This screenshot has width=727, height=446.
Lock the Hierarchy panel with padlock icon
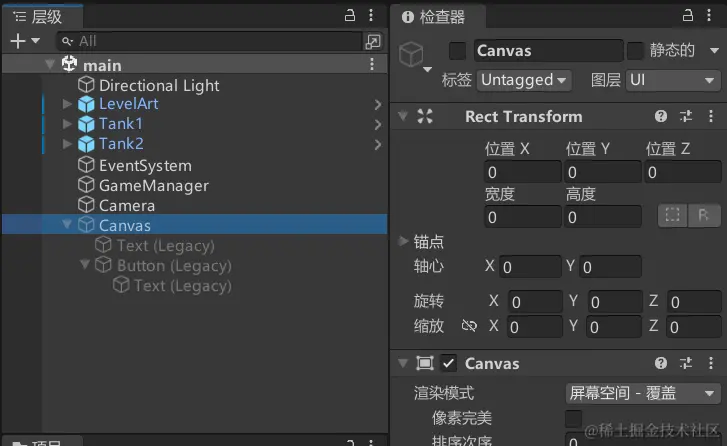[350, 15]
